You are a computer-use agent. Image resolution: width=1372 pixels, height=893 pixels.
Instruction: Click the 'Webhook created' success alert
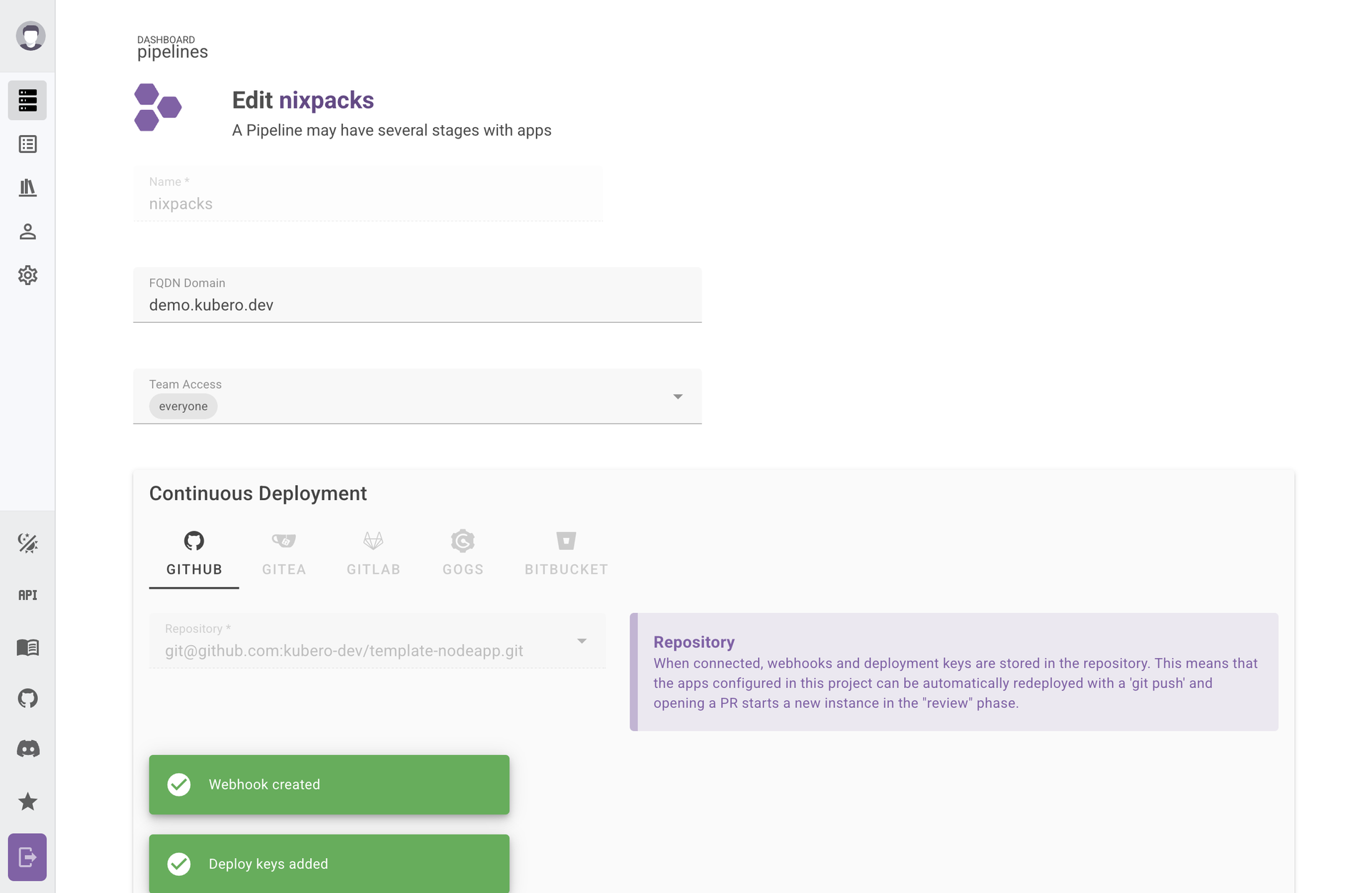pyautogui.click(x=329, y=784)
